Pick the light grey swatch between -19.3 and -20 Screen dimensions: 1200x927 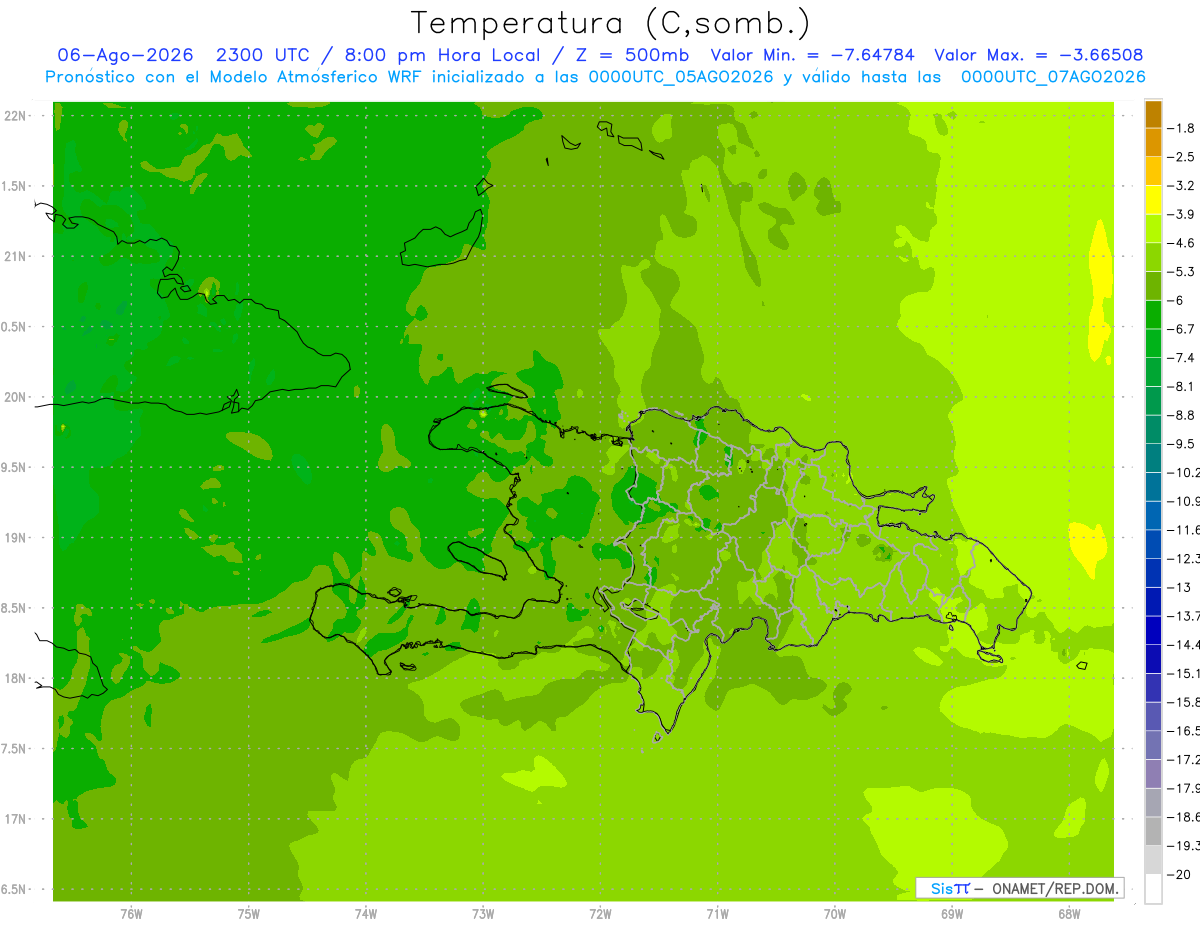(1153, 859)
